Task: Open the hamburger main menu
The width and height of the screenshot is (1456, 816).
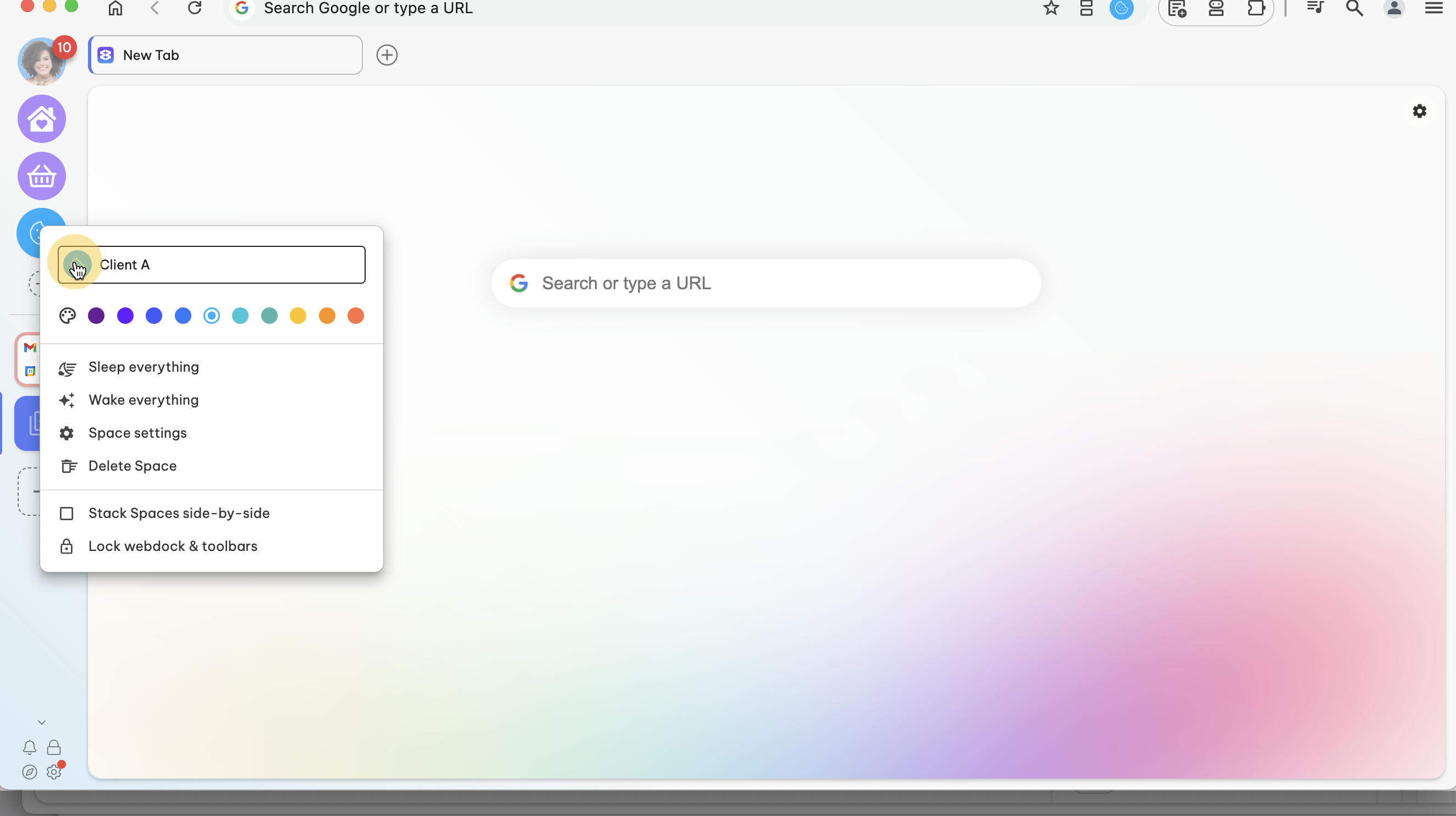Action: tap(1433, 8)
